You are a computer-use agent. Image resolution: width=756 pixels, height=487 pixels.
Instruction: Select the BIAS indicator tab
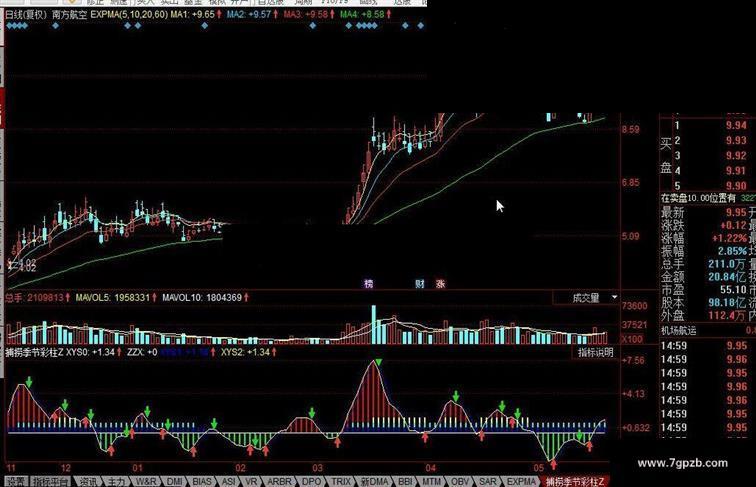point(202,481)
